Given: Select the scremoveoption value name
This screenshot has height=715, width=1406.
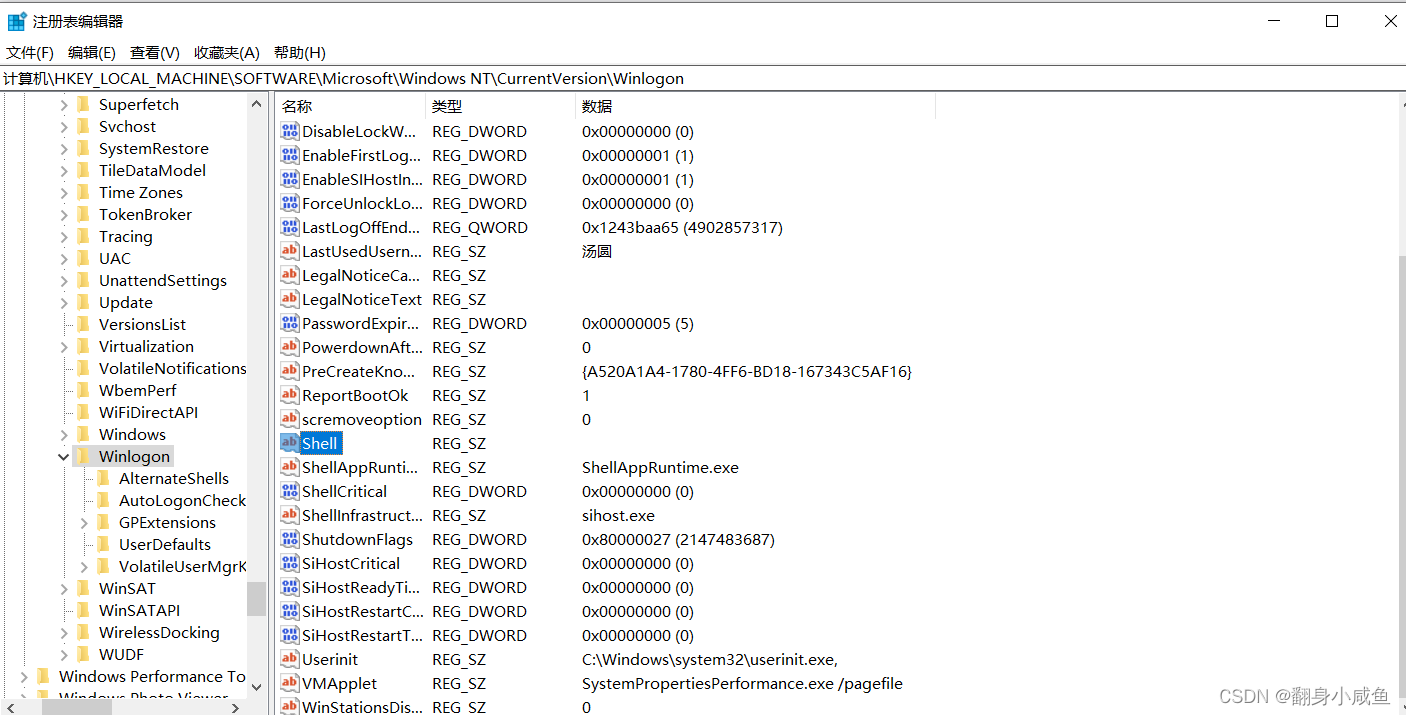Looking at the screenshot, I should point(362,419).
